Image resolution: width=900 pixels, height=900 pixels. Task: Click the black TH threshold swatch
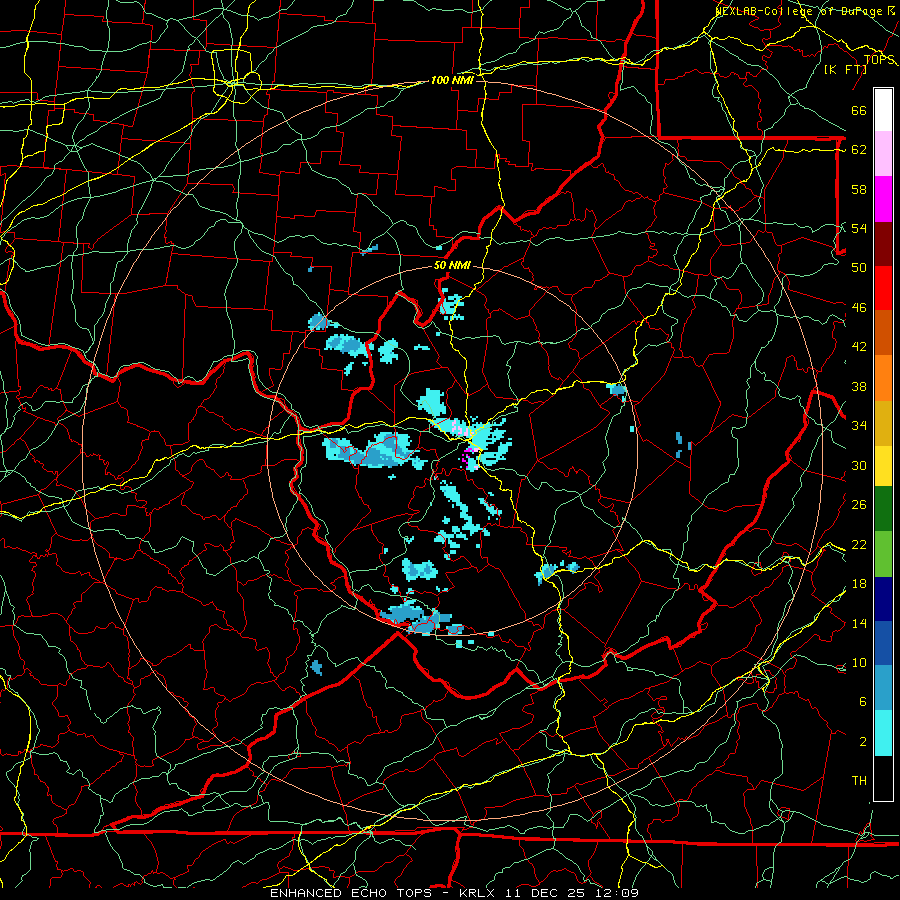coord(883,778)
